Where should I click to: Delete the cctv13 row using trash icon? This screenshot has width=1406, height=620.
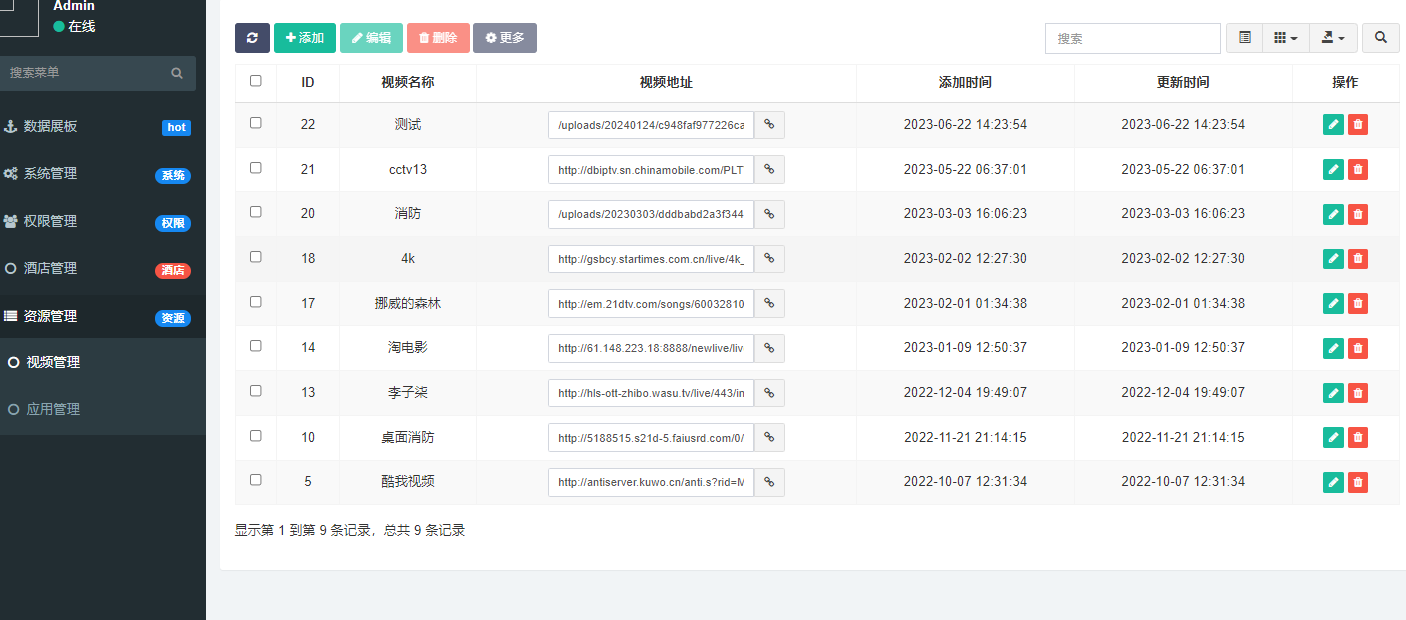pos(1357,169)
